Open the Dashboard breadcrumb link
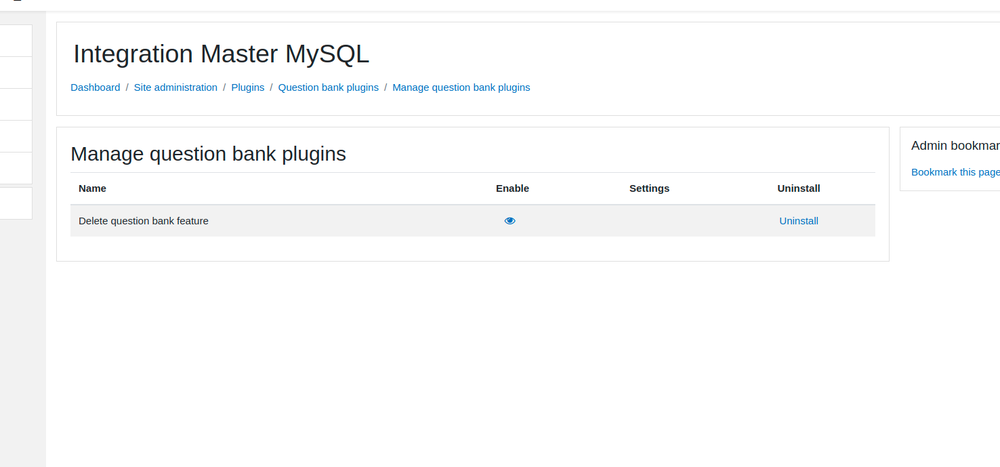Viewport: 1000px width, 467px height. pos(95,87)
